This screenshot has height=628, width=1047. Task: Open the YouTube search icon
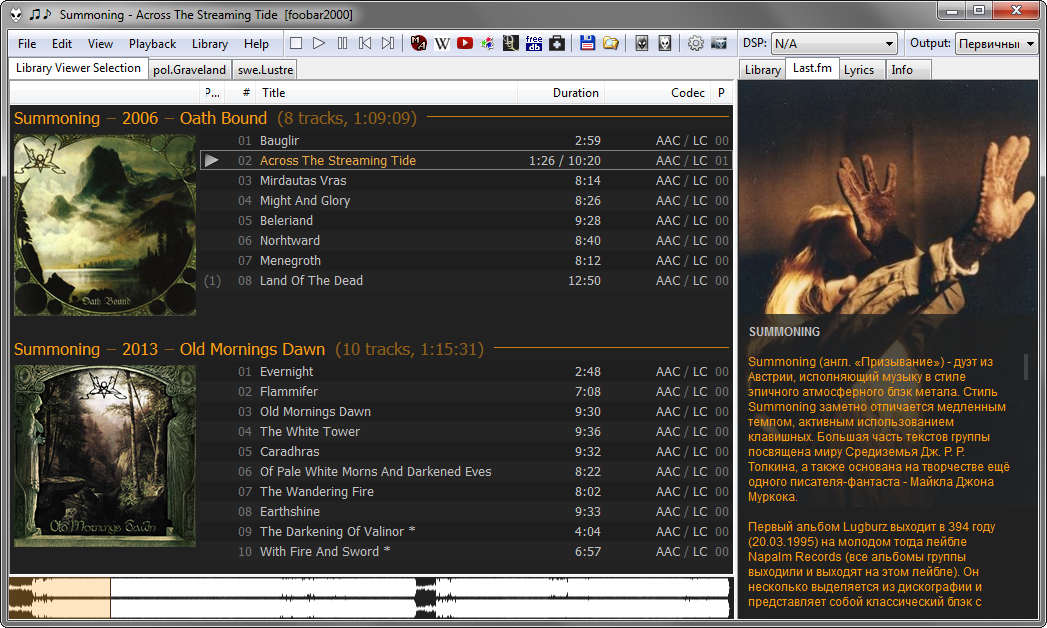coord(465,43)
